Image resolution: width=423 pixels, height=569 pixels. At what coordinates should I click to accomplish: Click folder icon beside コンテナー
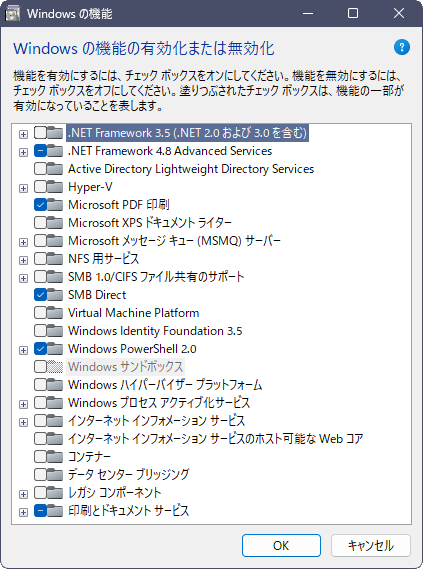(55, 457)
